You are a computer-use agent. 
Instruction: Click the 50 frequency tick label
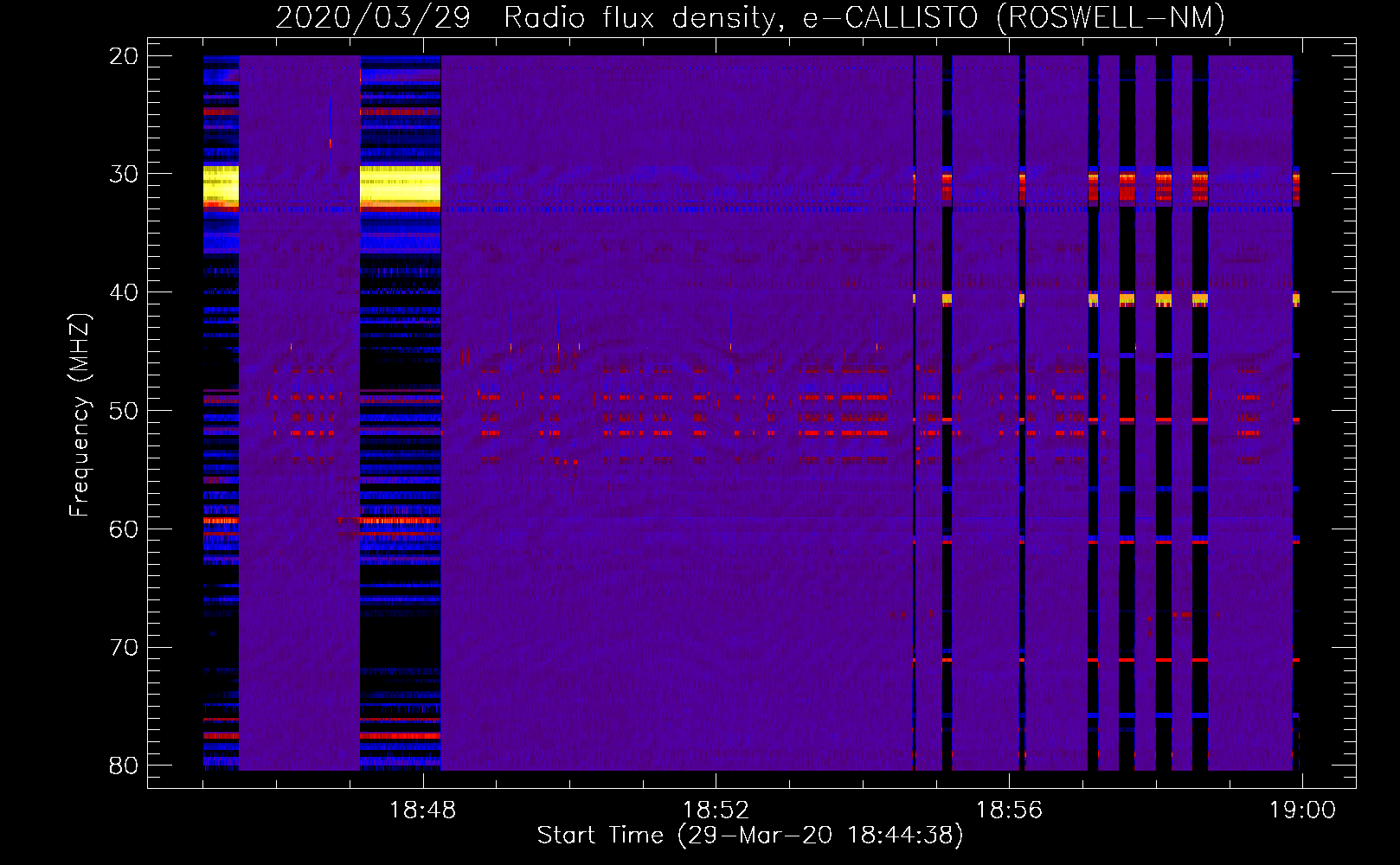pyautogui.click(x=124, y=411)
